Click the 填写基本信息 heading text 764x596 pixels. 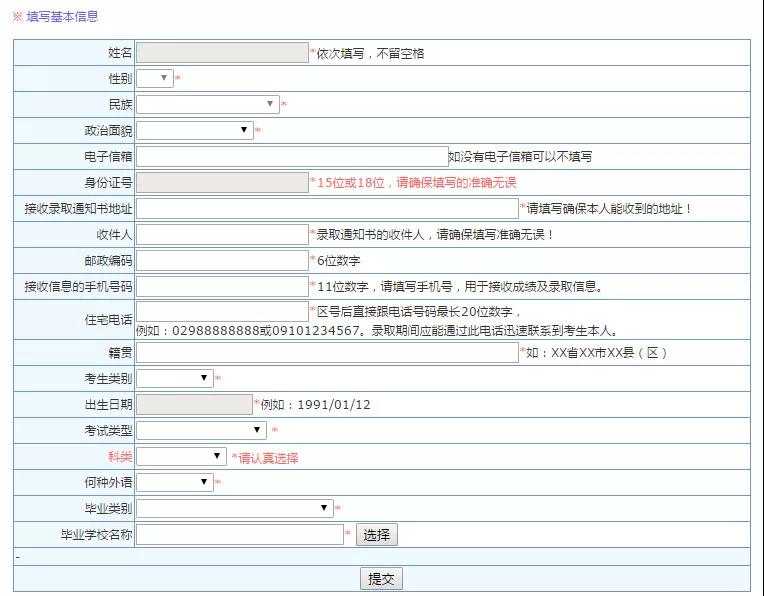point(62,17)
